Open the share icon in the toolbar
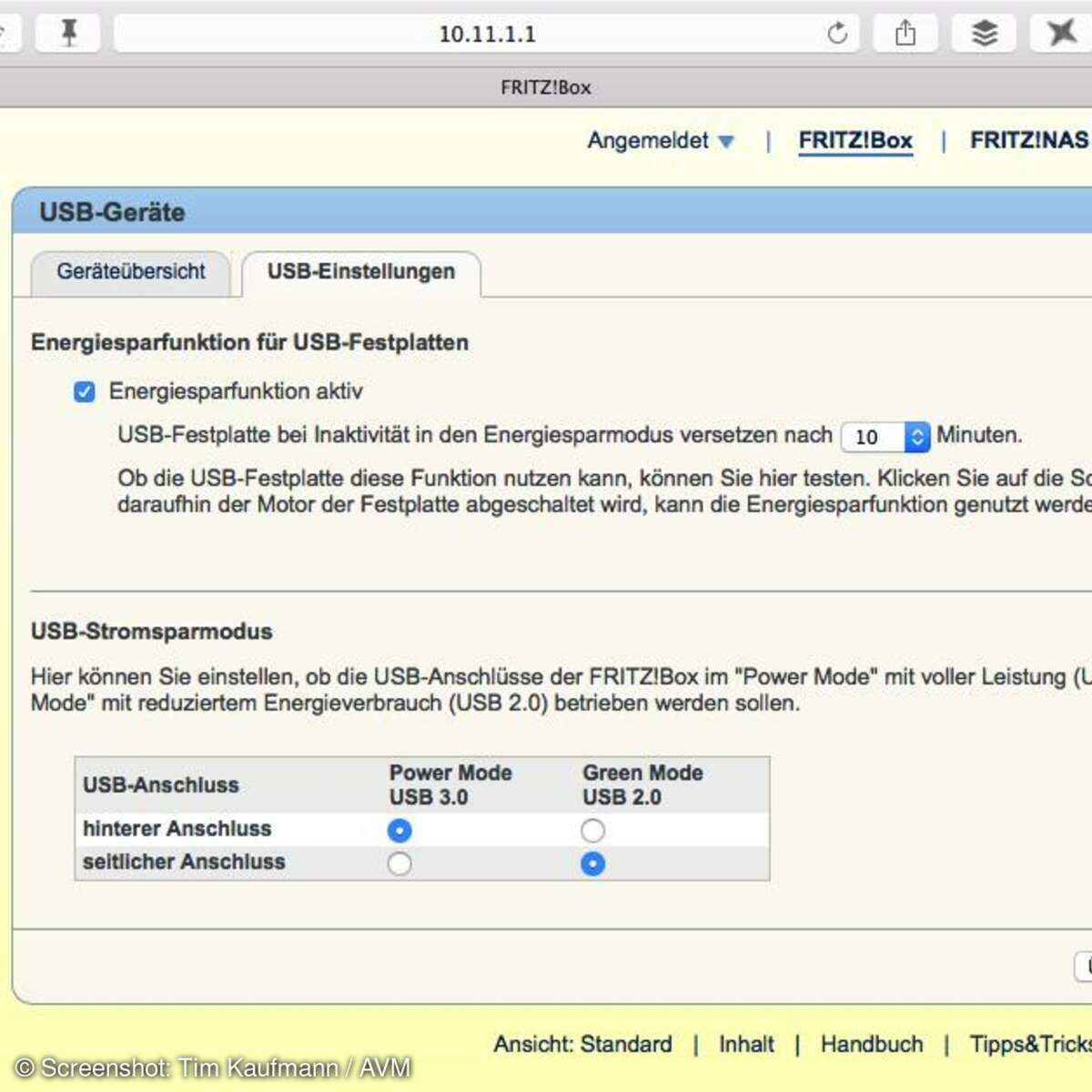The image size is (1092, 1092). click(905, 34)
